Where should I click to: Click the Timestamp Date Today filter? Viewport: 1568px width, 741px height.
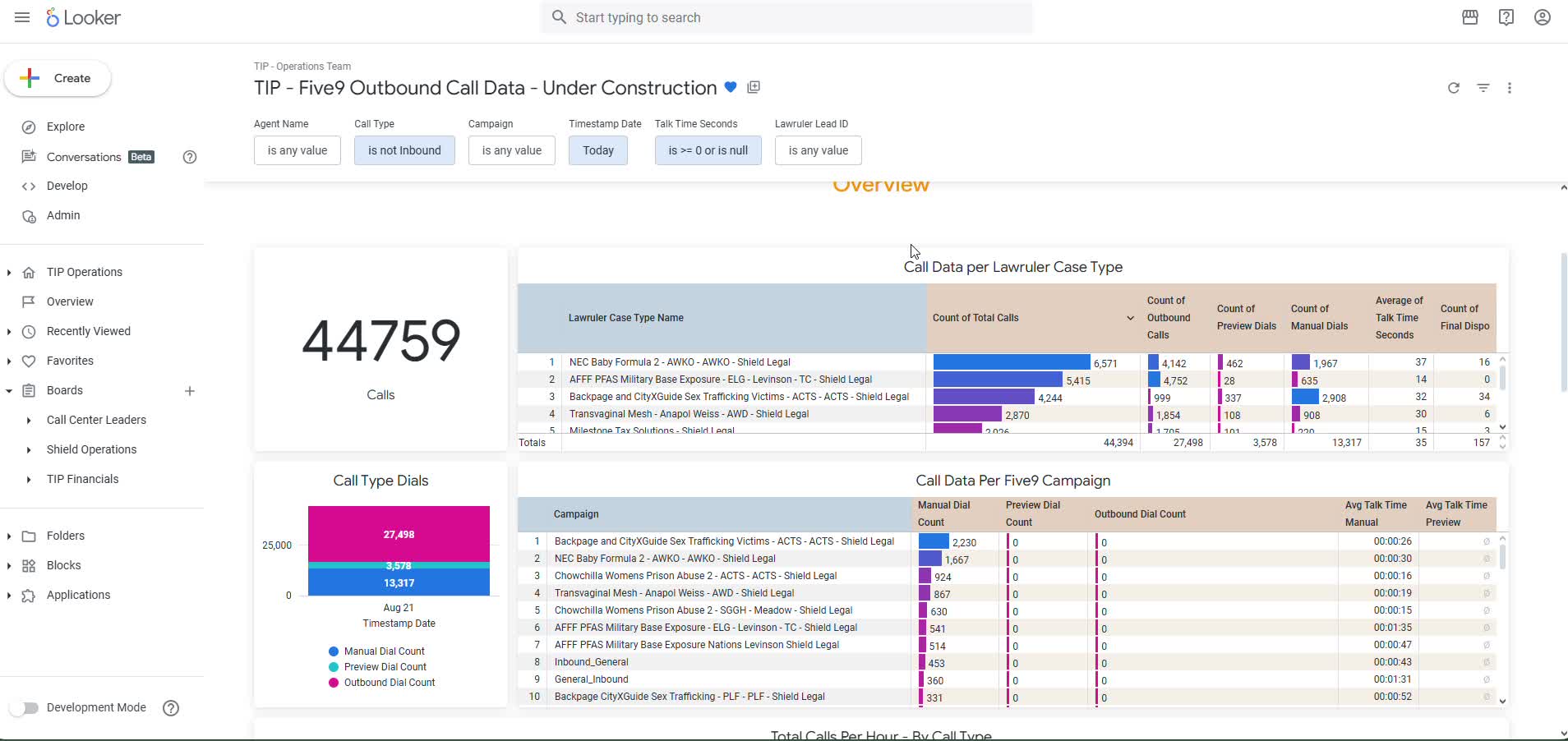pyautogui.click(x=597, y=150)
